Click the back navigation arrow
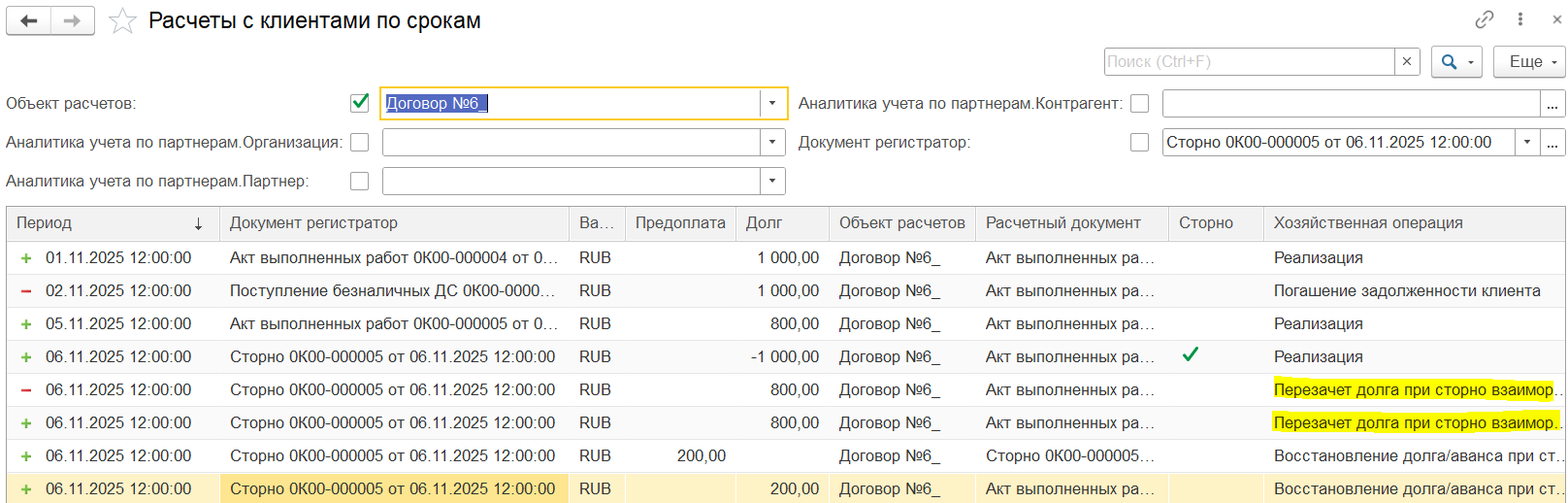The image size is (1568, 503). point(28,20)
